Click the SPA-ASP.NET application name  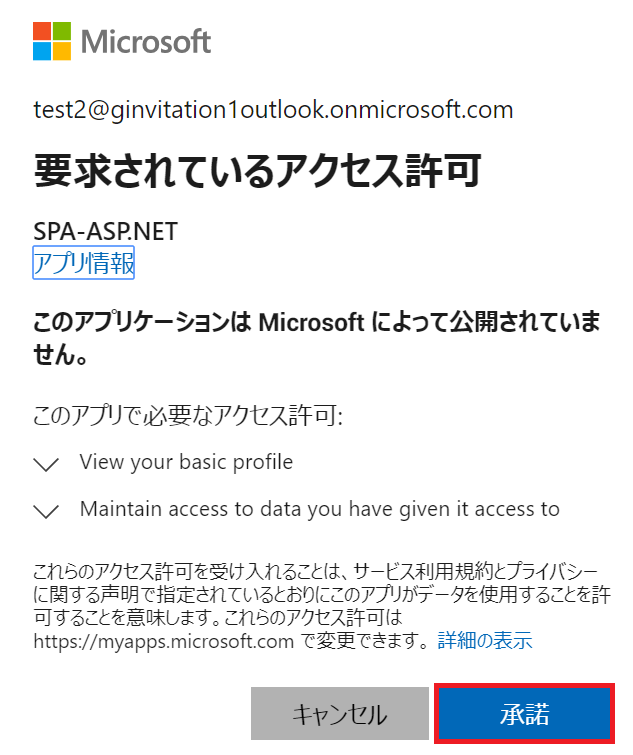[105, 232]
